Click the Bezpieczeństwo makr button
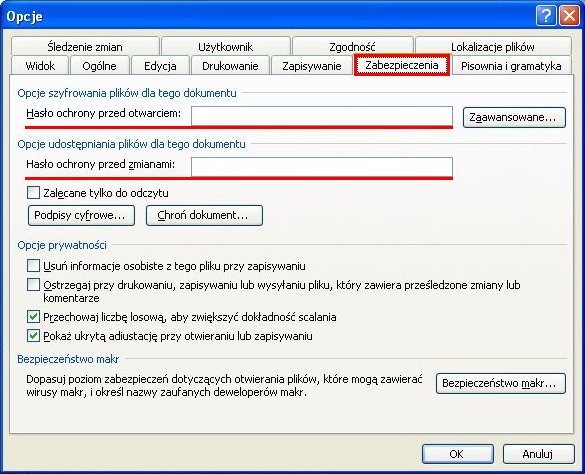This screenshot has width=585, height=474. coord(501,383)
